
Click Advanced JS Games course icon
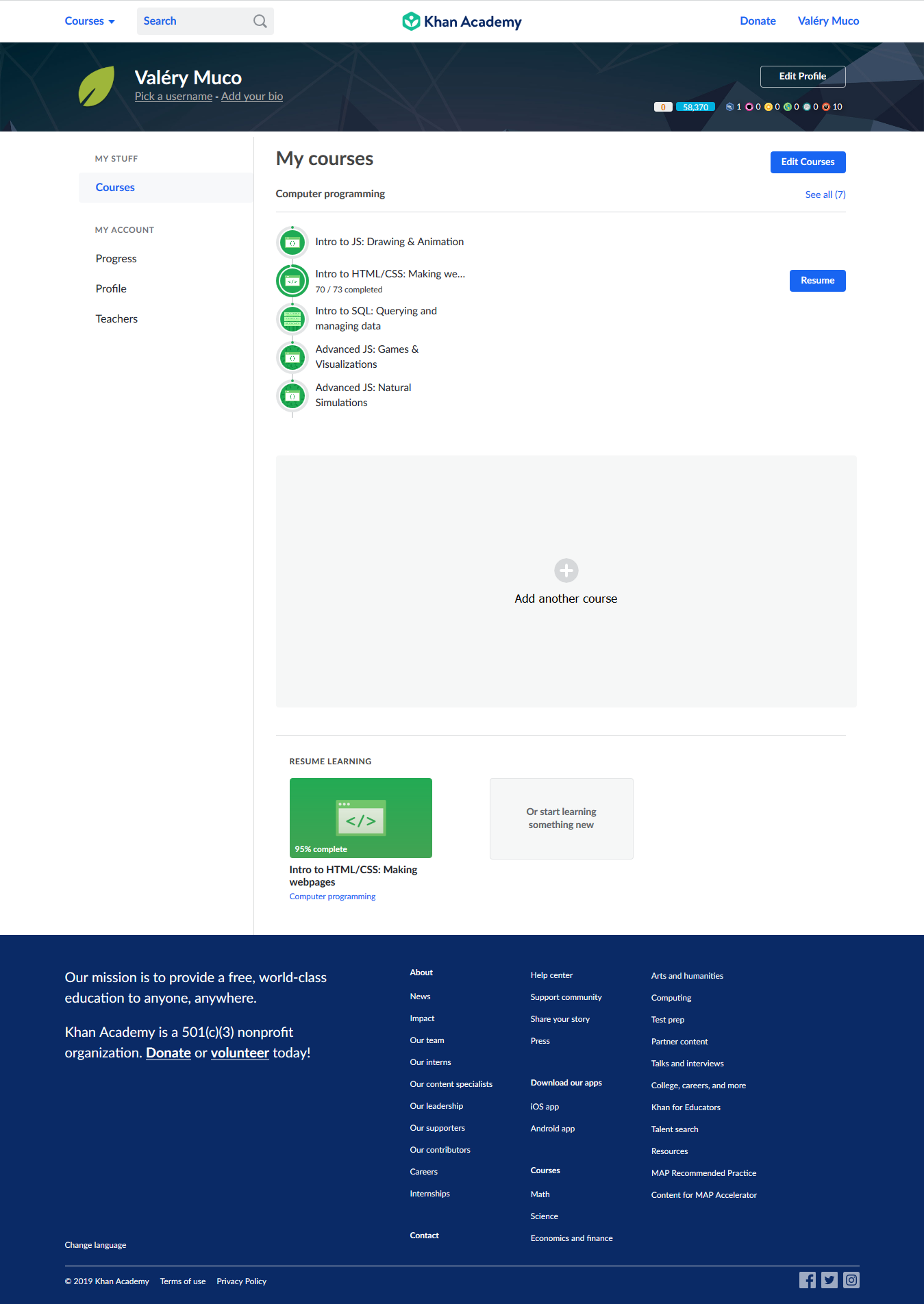[x=292, y=358]
